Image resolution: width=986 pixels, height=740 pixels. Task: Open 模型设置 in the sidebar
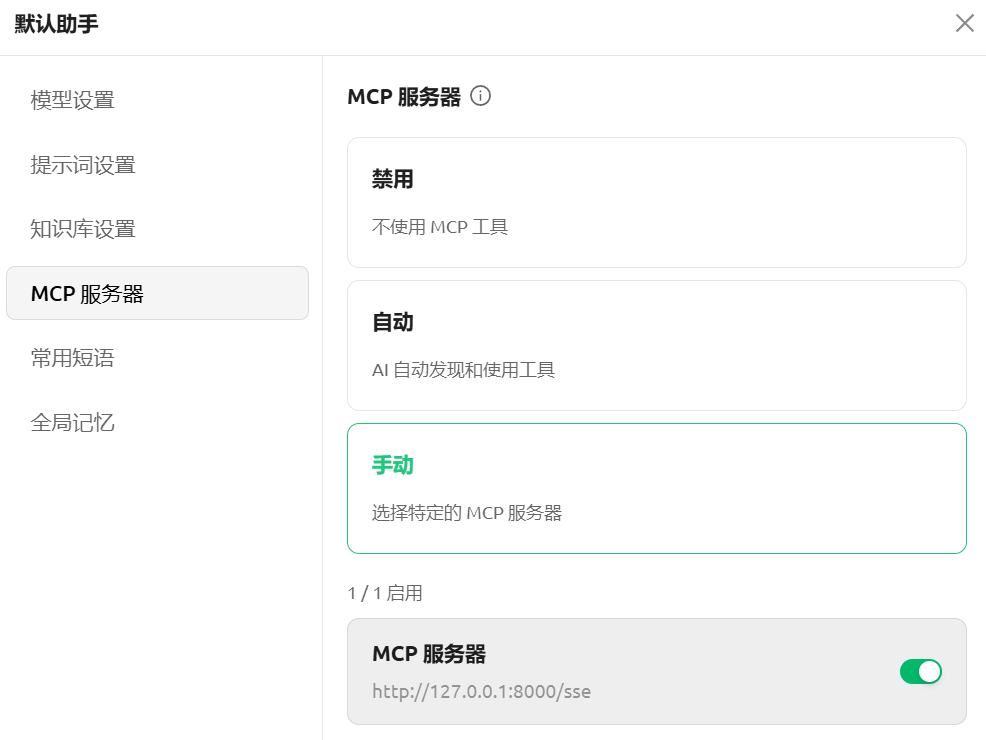(x=73, y=100)
